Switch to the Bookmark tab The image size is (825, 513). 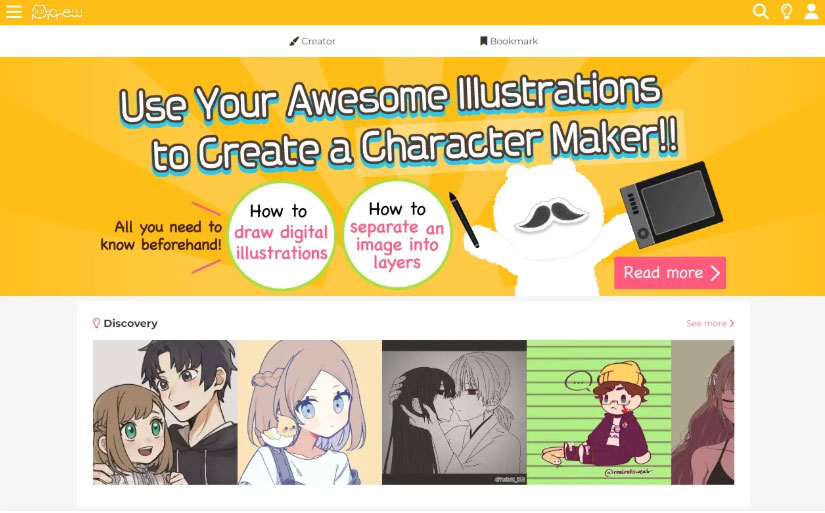[x=509, y=41]
